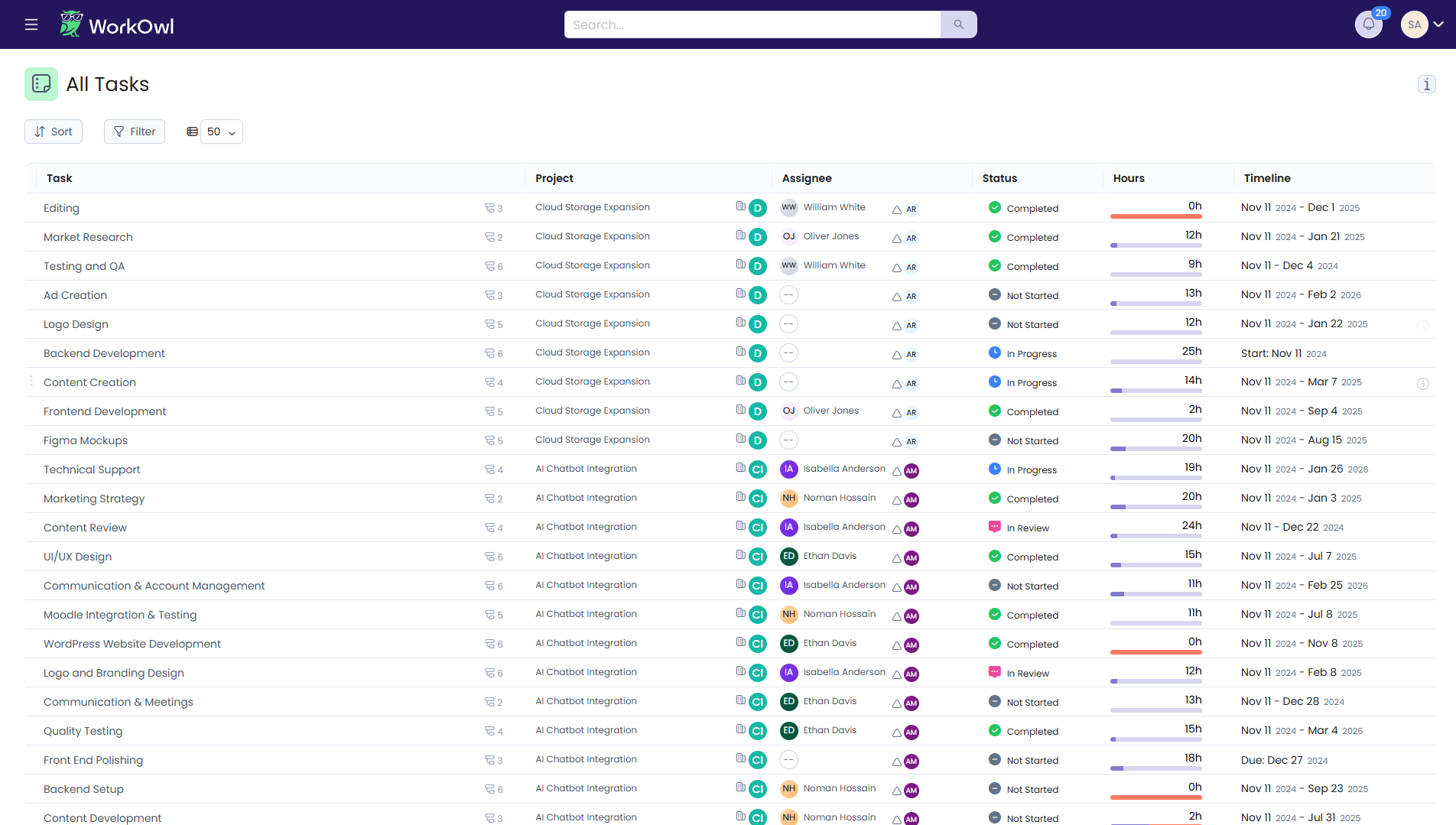Click the WorkOwl logo

click(x=117, y=24)
